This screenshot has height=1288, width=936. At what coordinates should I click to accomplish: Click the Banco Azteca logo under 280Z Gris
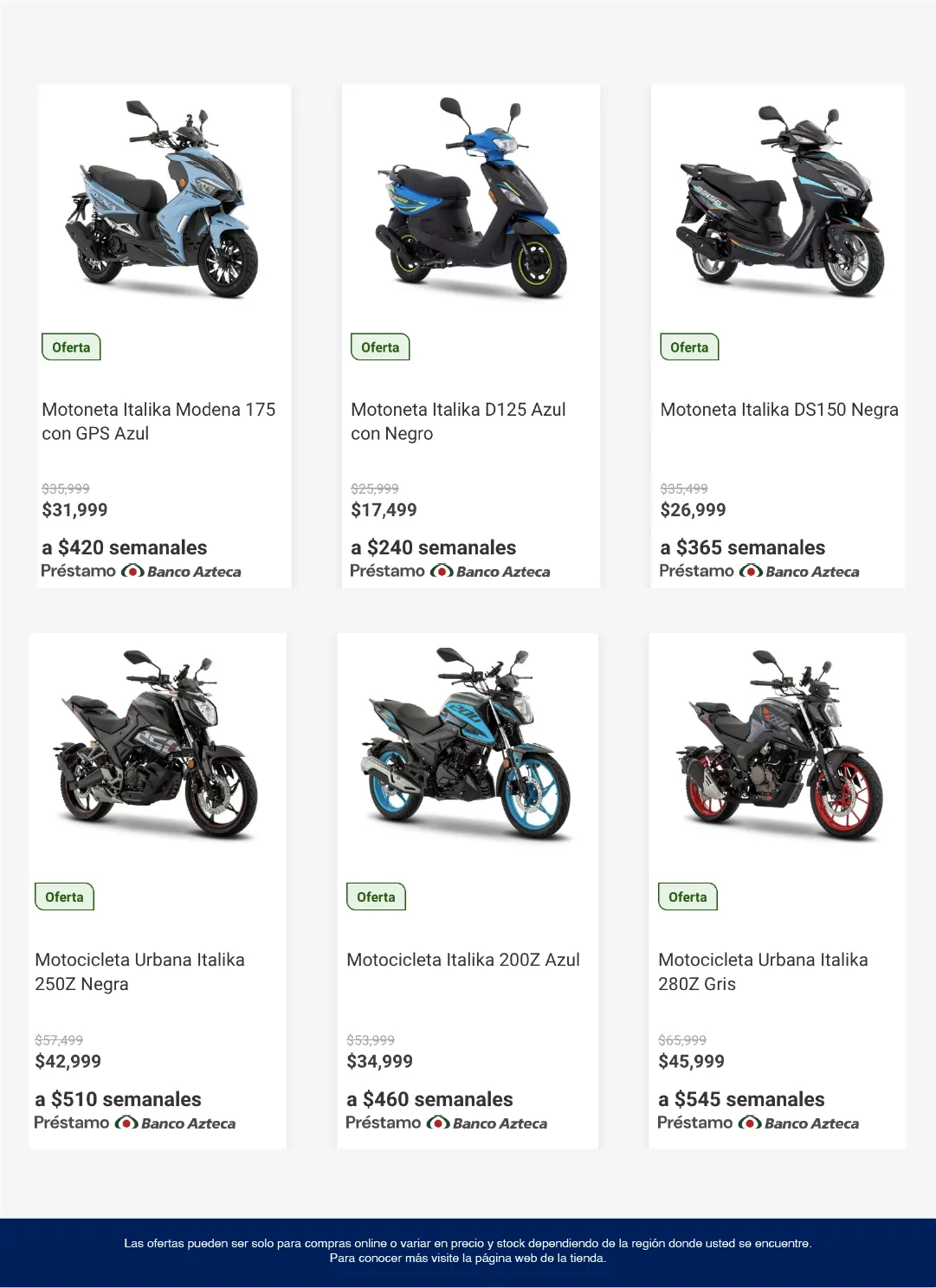798,1123
